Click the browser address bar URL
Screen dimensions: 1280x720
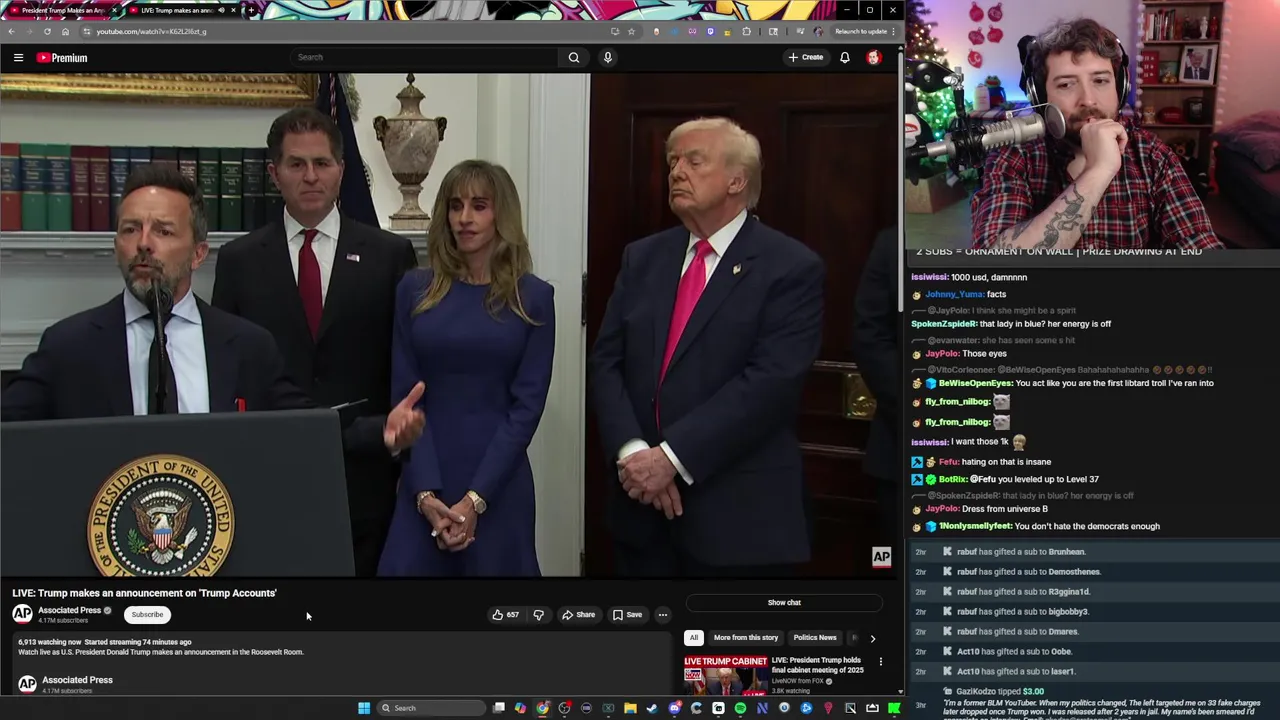click(x=151, y=31)
